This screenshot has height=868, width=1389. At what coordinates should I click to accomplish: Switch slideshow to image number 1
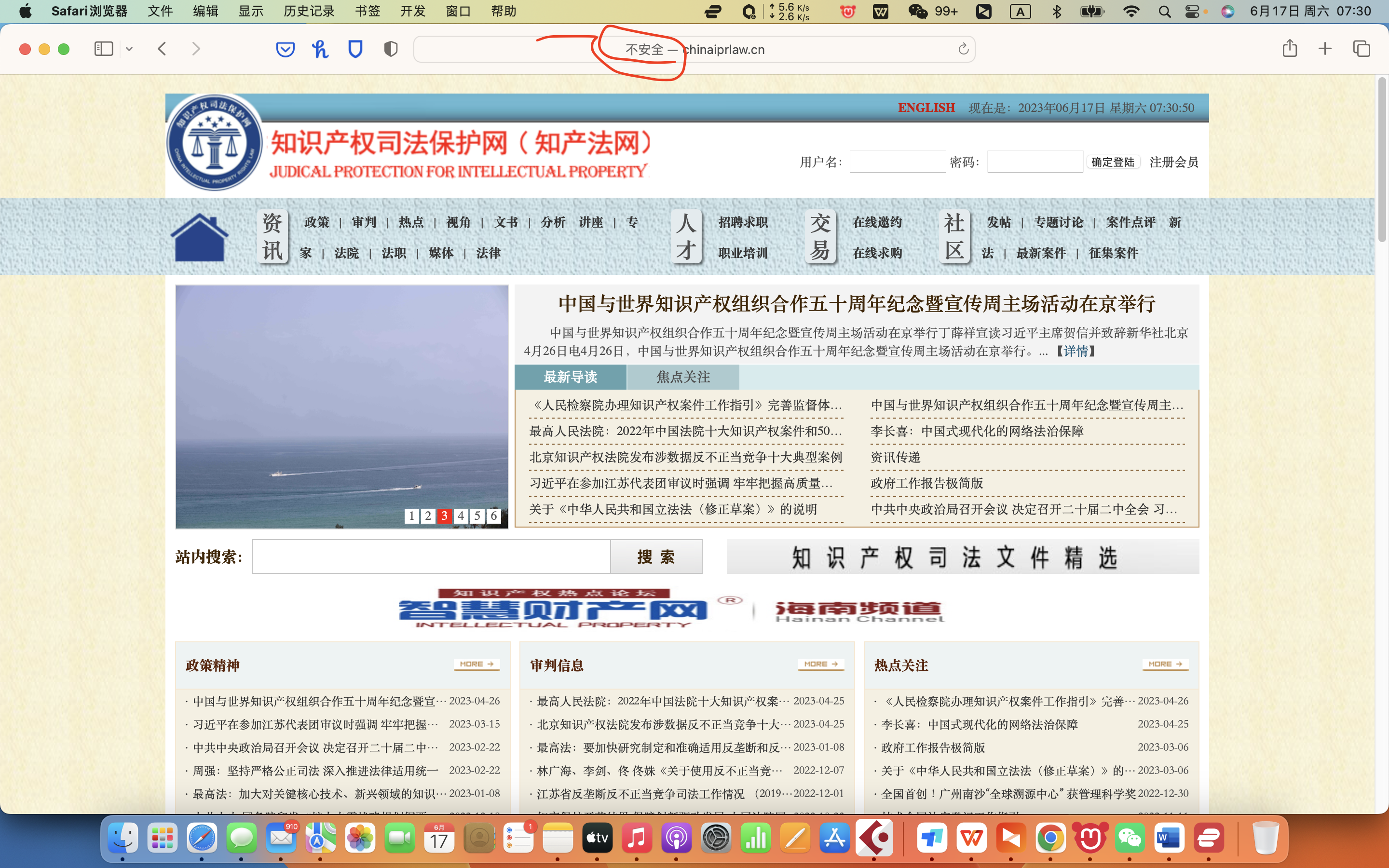point(411,515)
